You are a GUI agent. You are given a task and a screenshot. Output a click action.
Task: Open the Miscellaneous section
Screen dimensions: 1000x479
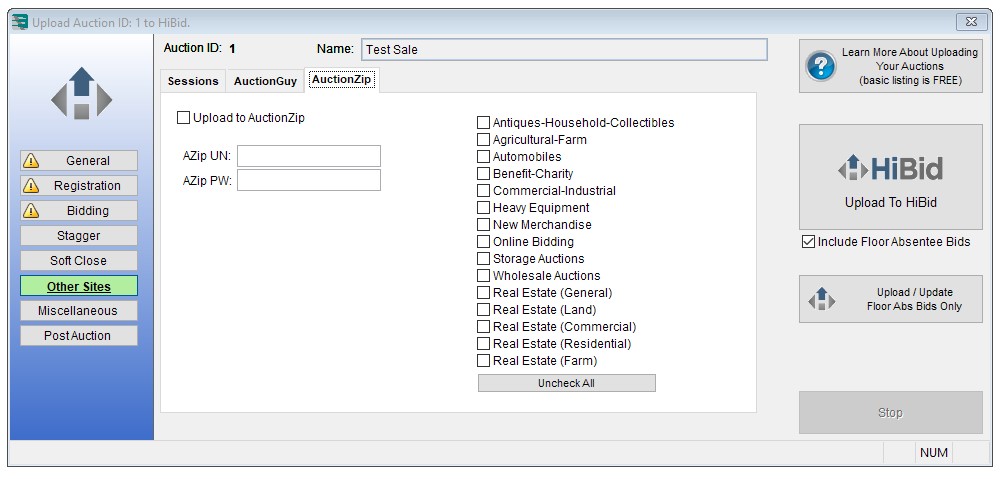(78, 311)
